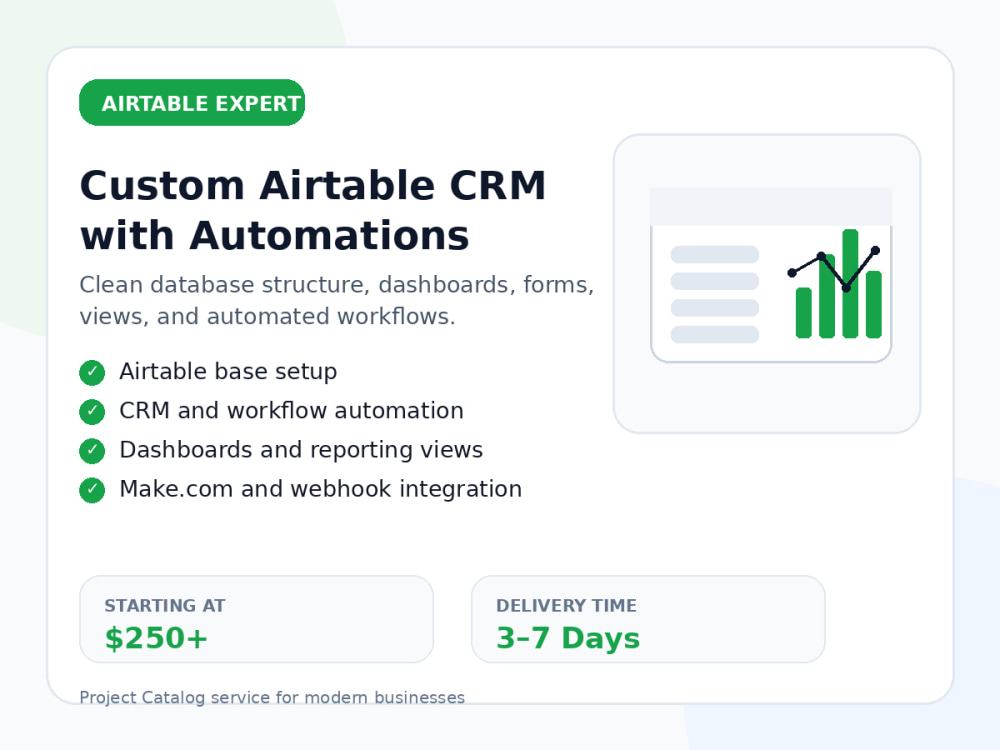The image size is (1000, 750).
Task: Click the checkmark icon beside Airtable base setup
Action: pyautogui.click(x=92, y=372)
